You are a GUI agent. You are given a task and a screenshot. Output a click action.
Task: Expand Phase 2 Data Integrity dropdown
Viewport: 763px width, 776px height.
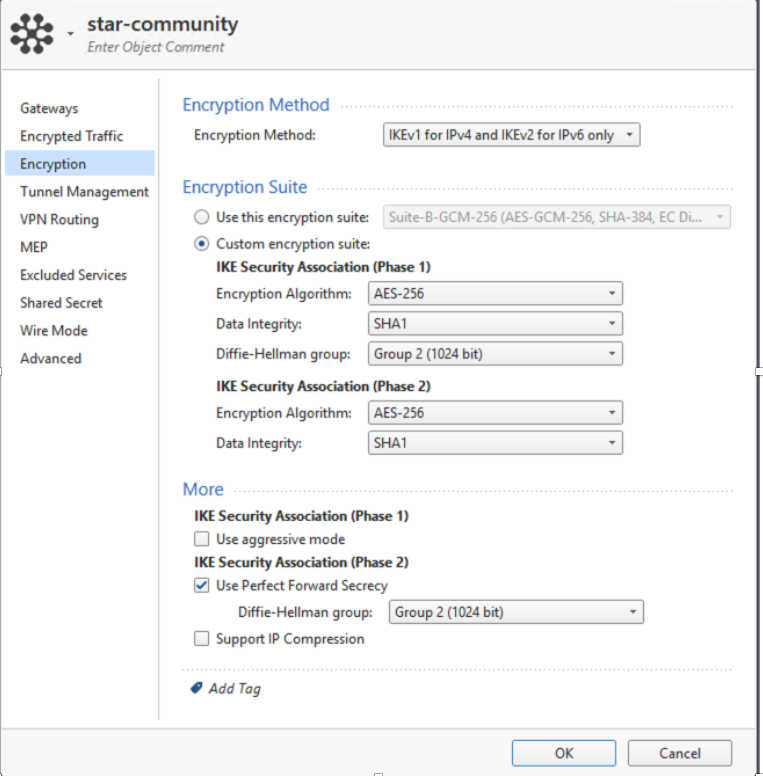[495, 442]
